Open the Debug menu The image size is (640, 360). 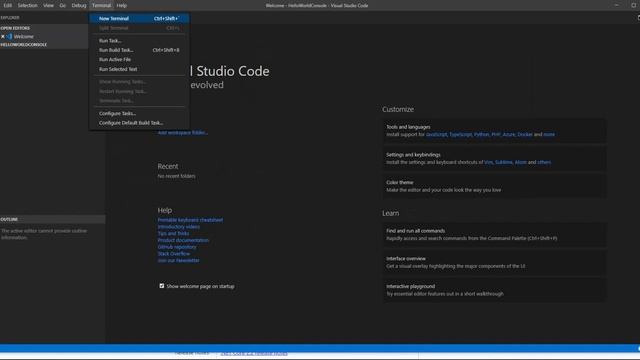79,5
